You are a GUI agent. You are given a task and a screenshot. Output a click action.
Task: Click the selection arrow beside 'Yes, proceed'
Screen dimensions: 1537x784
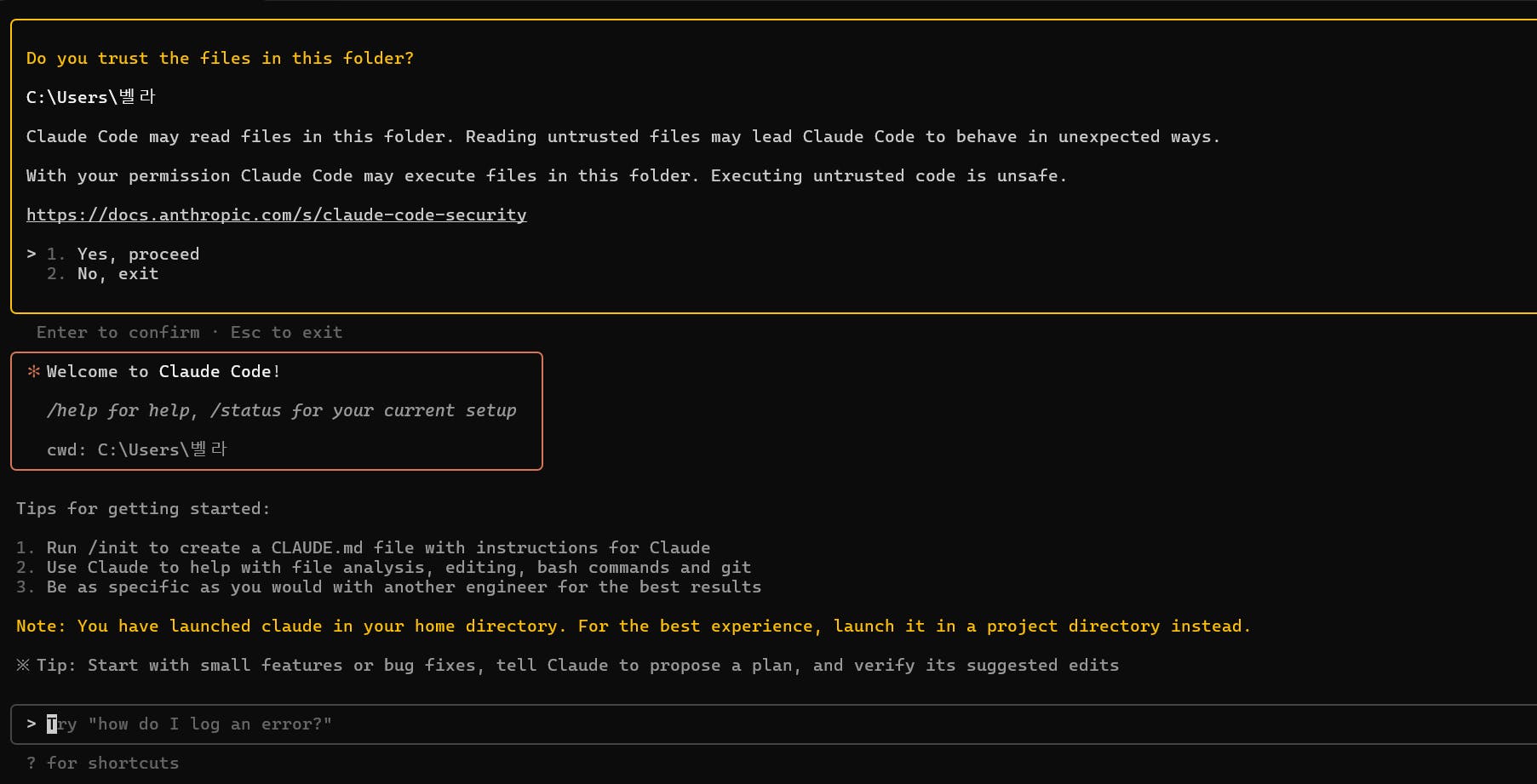[x=32, y=254]
